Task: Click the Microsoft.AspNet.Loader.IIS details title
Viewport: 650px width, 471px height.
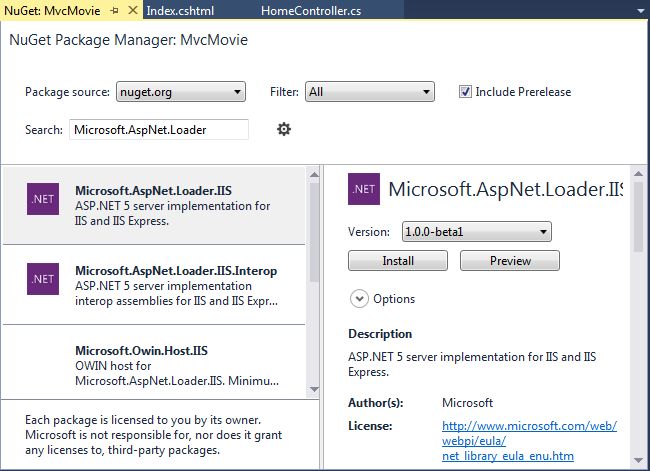Action: coord(505,189)
